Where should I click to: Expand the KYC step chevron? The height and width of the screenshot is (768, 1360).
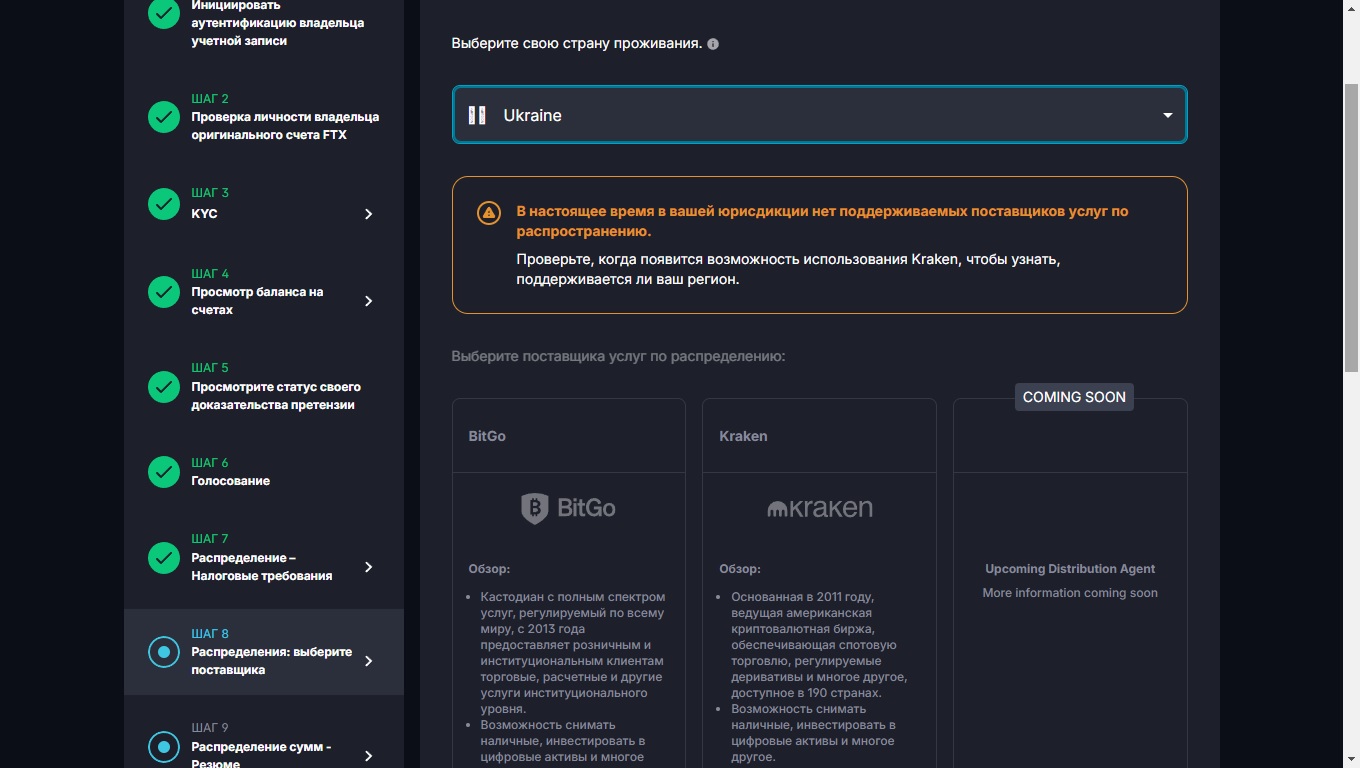click(x=368, y=214)
